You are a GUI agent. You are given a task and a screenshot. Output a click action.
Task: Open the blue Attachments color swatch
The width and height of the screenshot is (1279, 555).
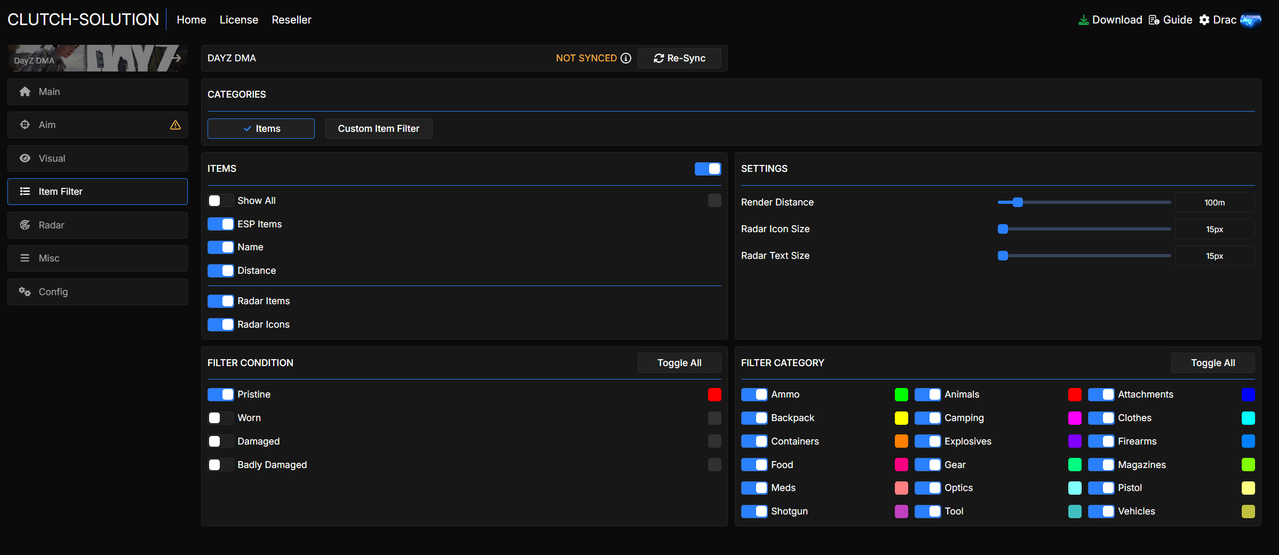click(x=1248, y=395)
